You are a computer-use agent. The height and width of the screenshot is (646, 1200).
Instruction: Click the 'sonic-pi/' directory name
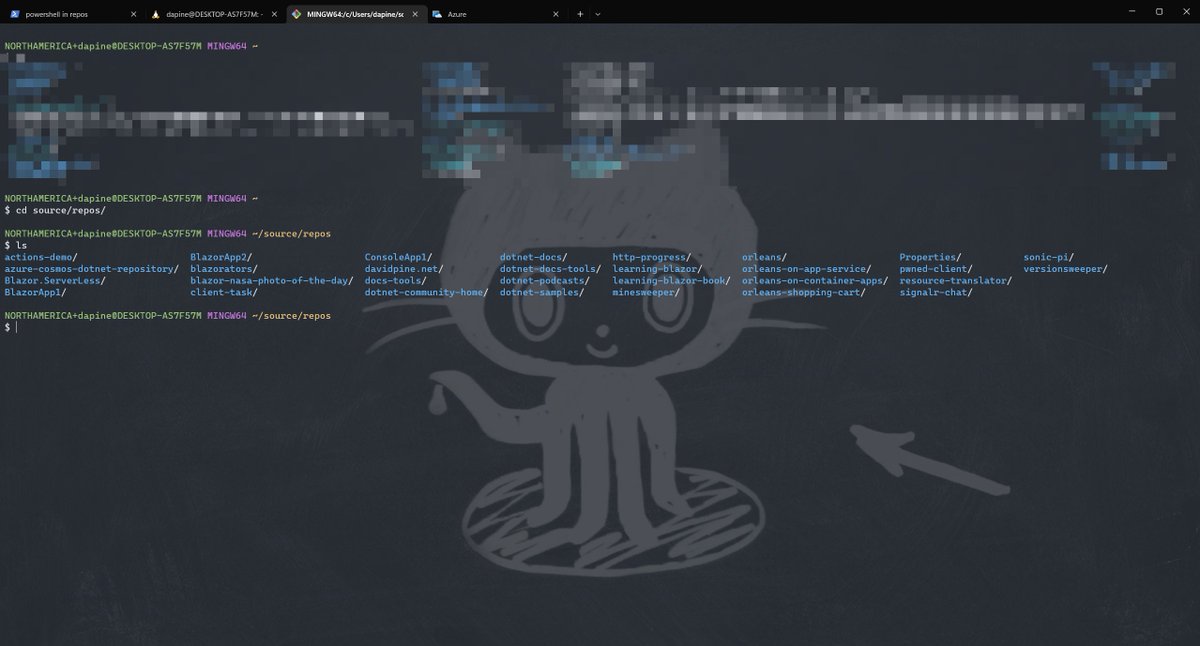[x=1050, y=257]
